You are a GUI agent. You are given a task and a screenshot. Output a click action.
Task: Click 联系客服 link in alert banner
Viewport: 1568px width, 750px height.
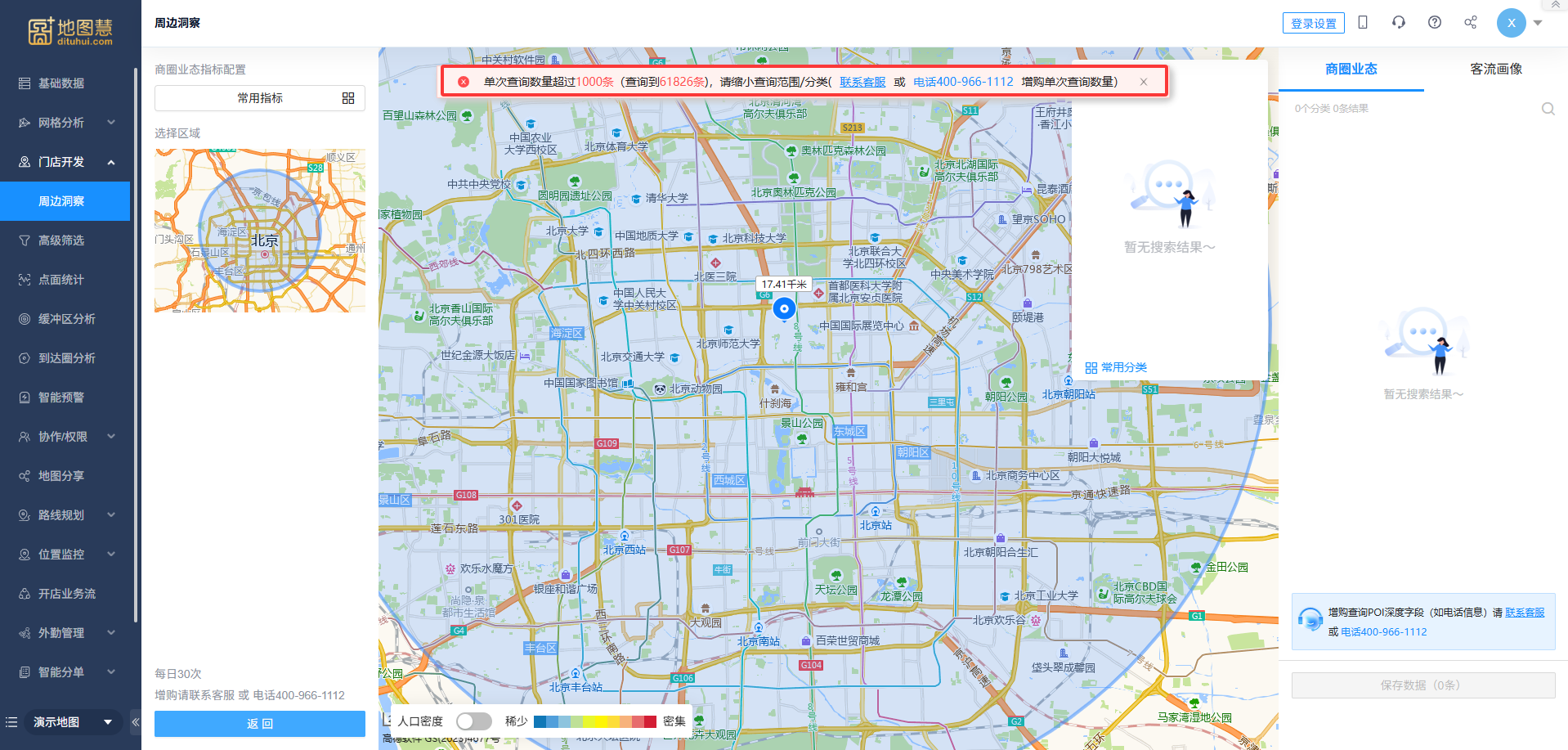click(x=862, y=82)
